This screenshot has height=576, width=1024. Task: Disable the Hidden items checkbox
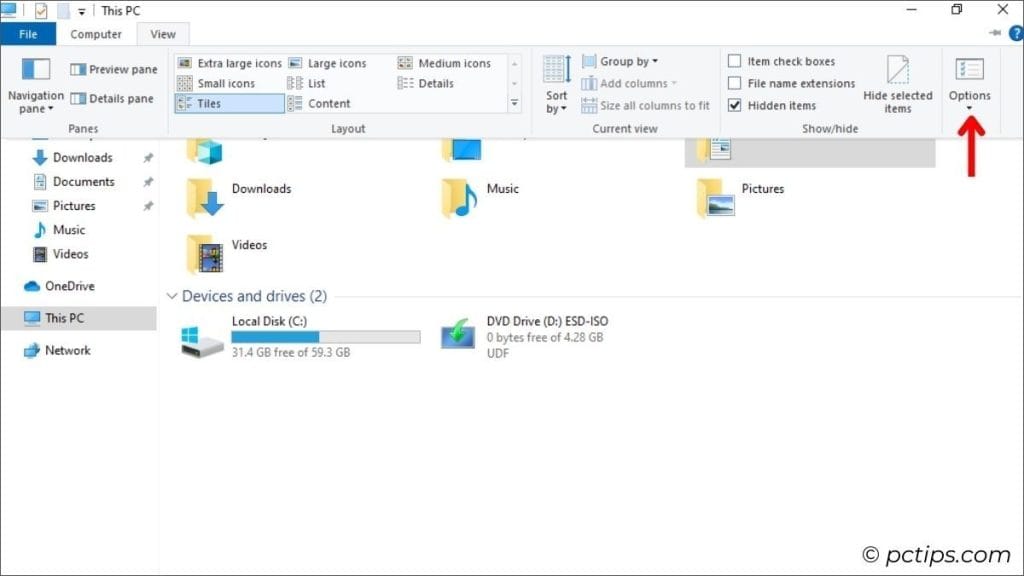click(737, 105)
